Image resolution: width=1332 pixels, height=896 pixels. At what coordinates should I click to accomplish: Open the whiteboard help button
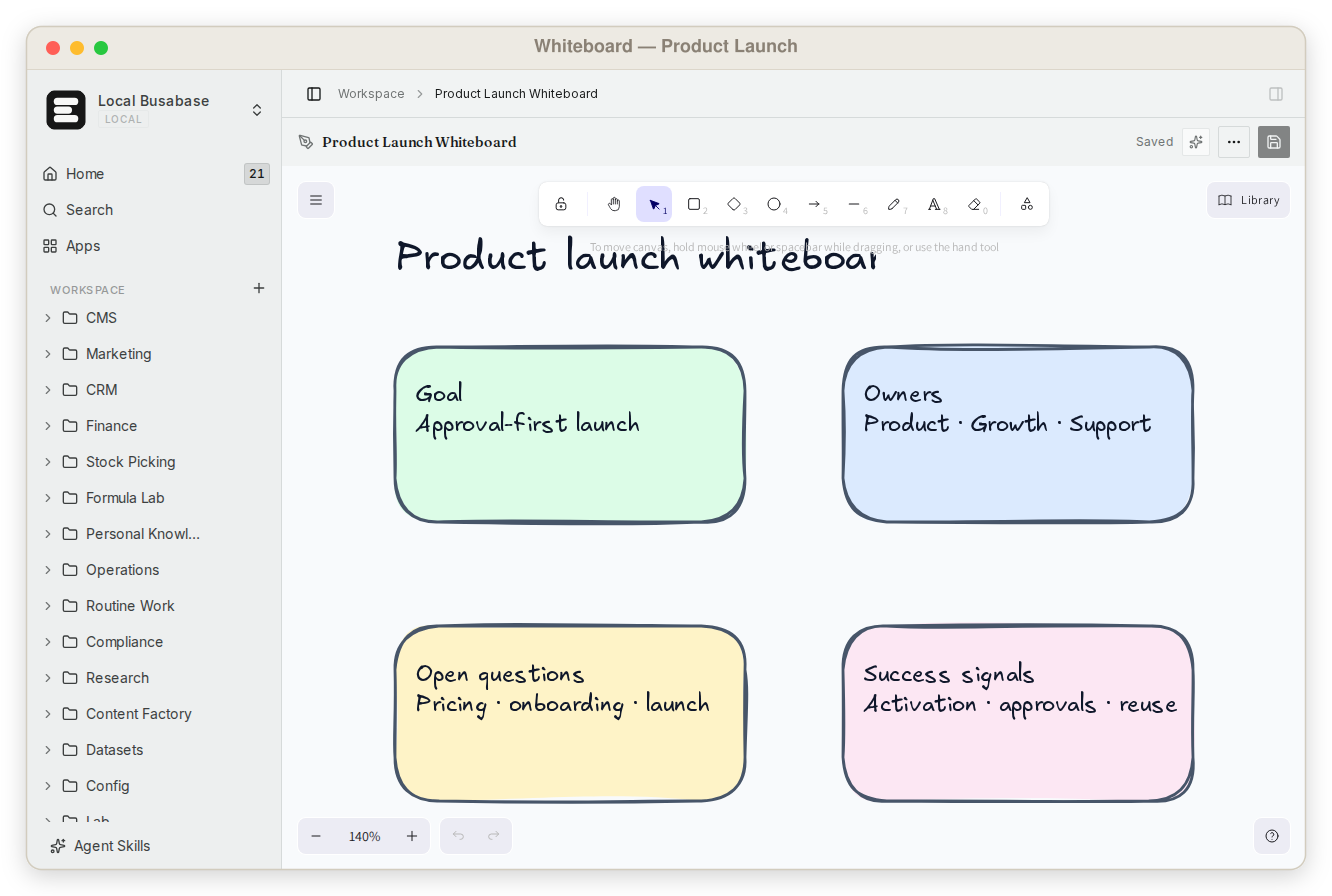(x=1272, y=836)
